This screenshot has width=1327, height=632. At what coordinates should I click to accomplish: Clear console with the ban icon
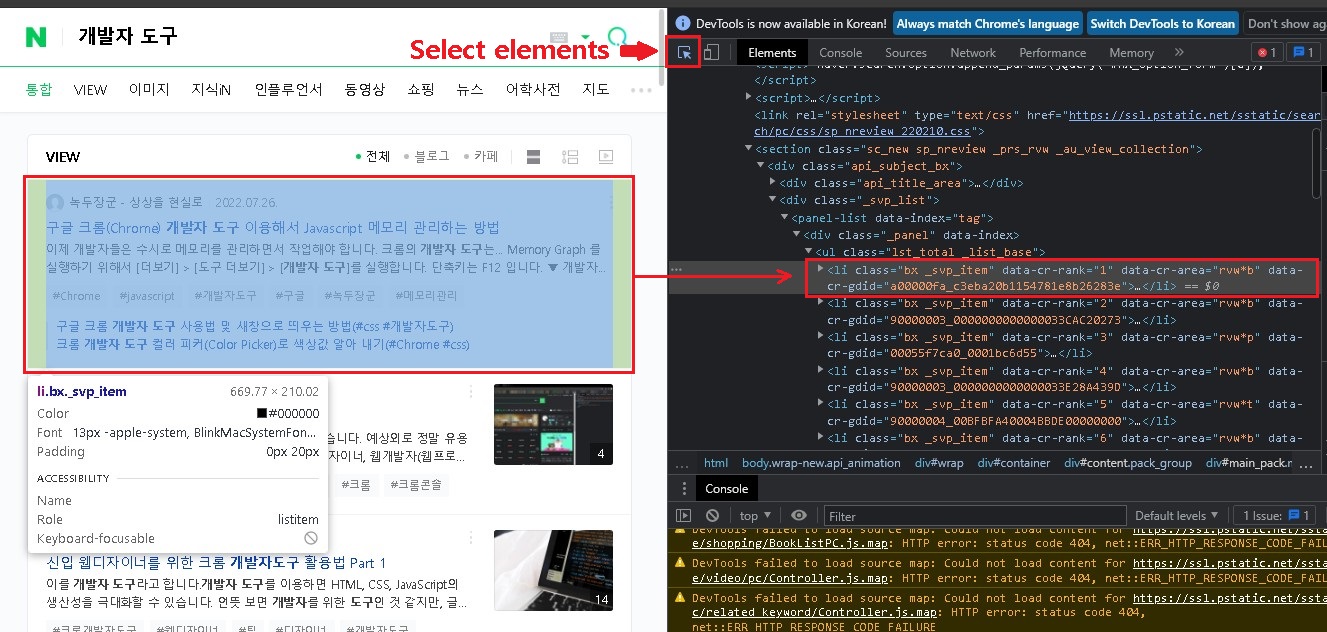click(x=712, y=516)
